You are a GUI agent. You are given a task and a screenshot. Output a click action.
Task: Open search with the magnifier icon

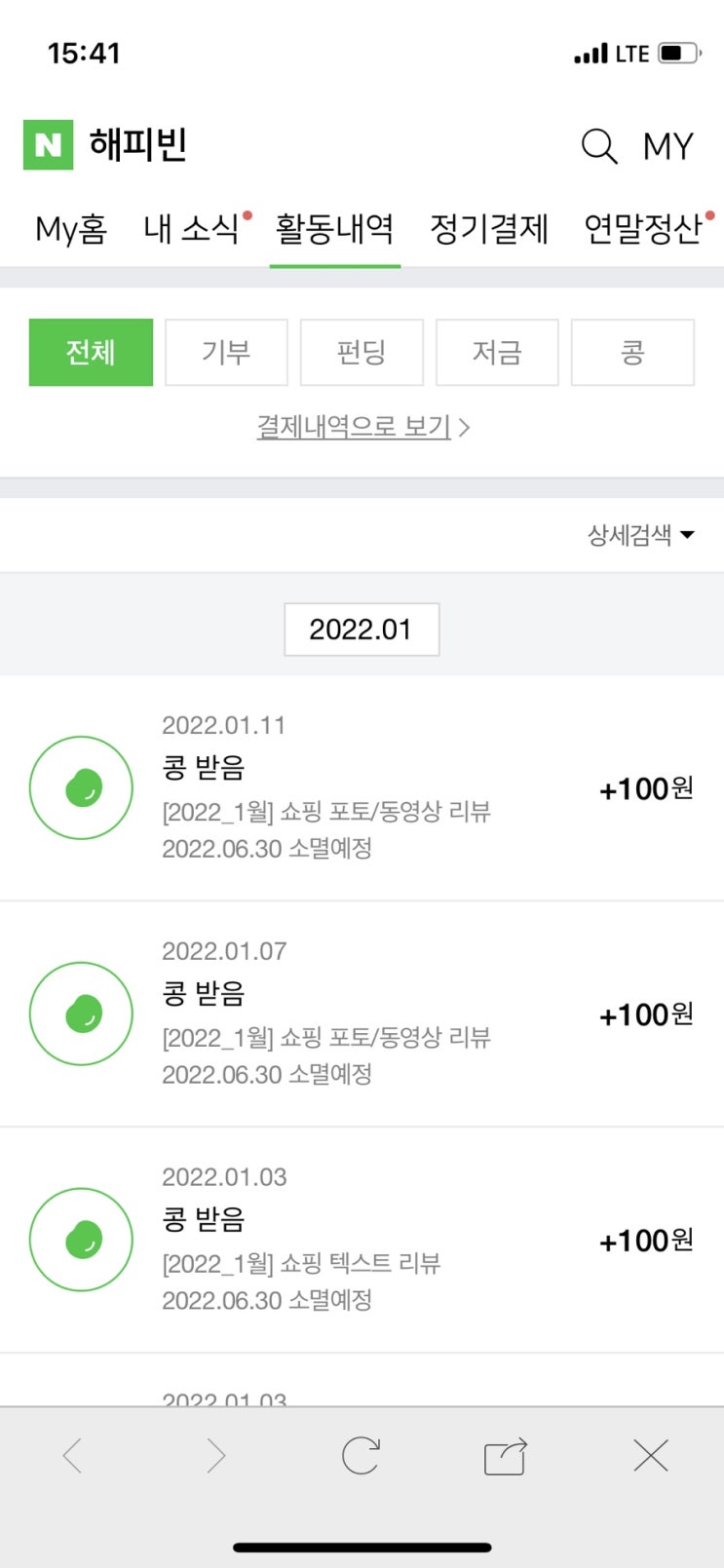598,146
